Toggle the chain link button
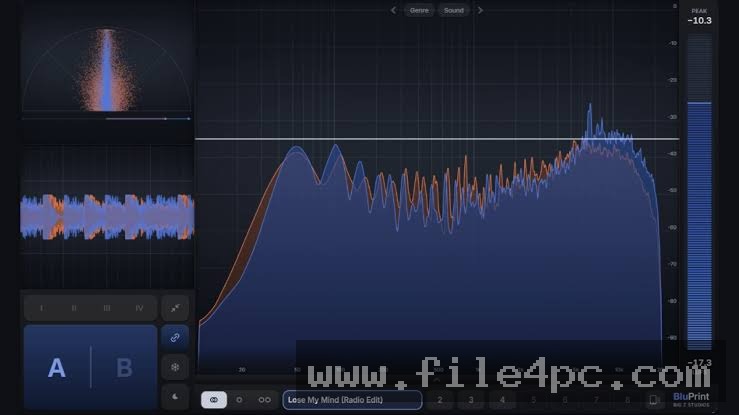Screen dimensions: 739x415 175,338
